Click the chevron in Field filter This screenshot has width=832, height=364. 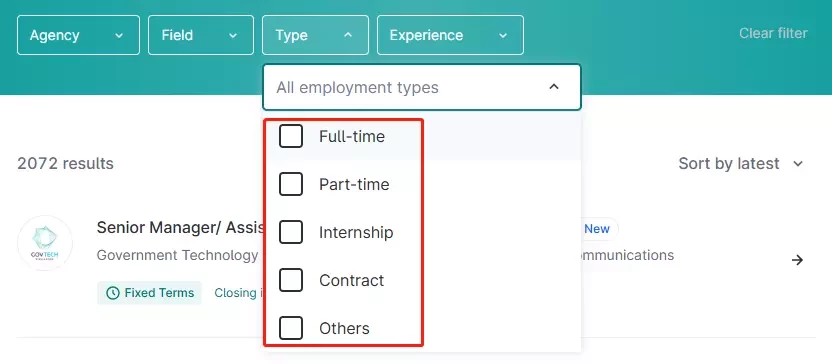coord(233,36)
